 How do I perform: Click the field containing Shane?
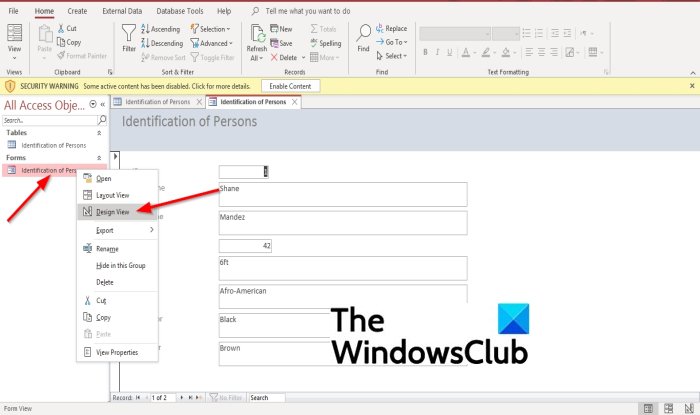[343, 194]
